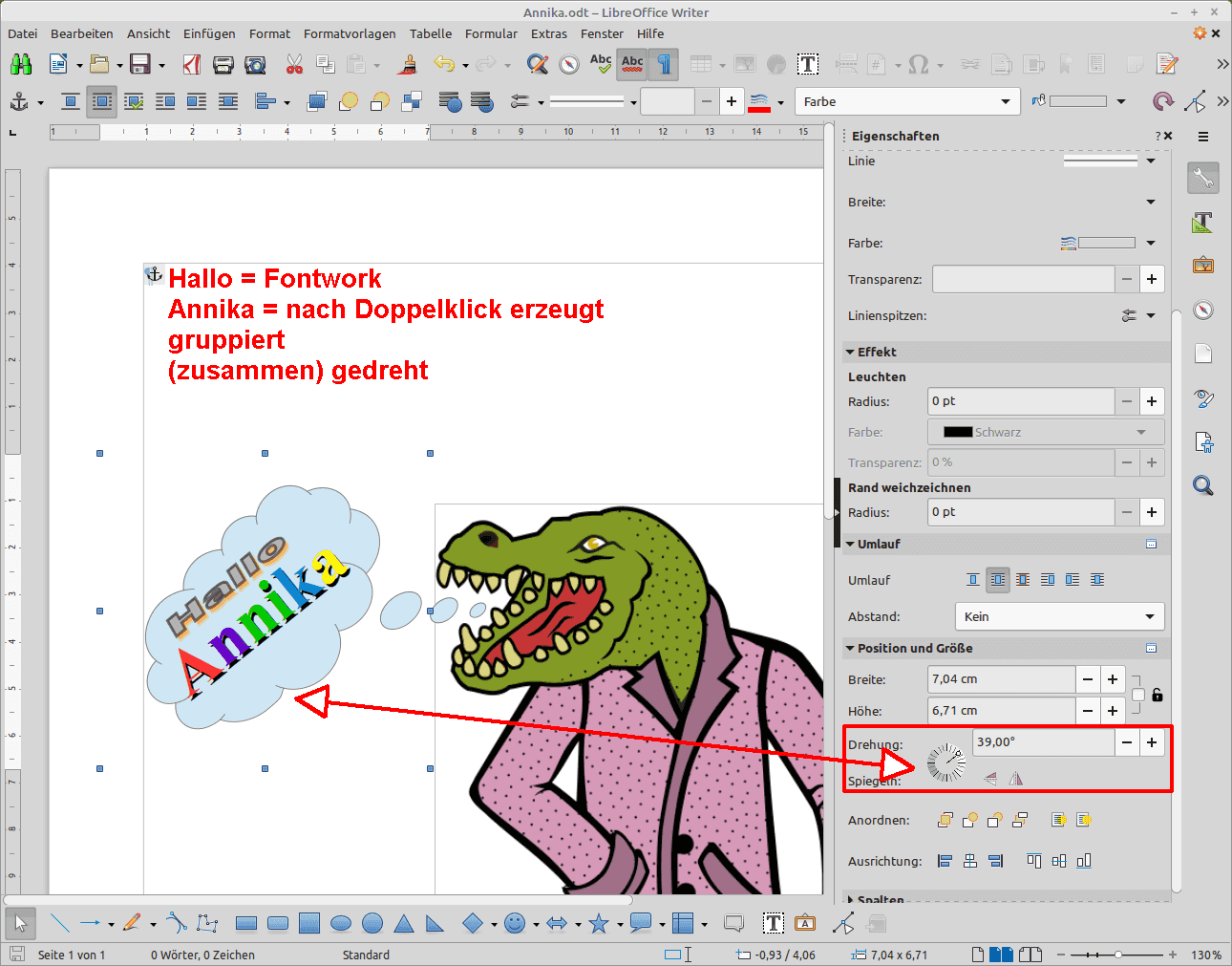Viewport: 1232px width, 966px height.
Task: Run the spelling check Abc icon
Action: (x=601, y=64)
